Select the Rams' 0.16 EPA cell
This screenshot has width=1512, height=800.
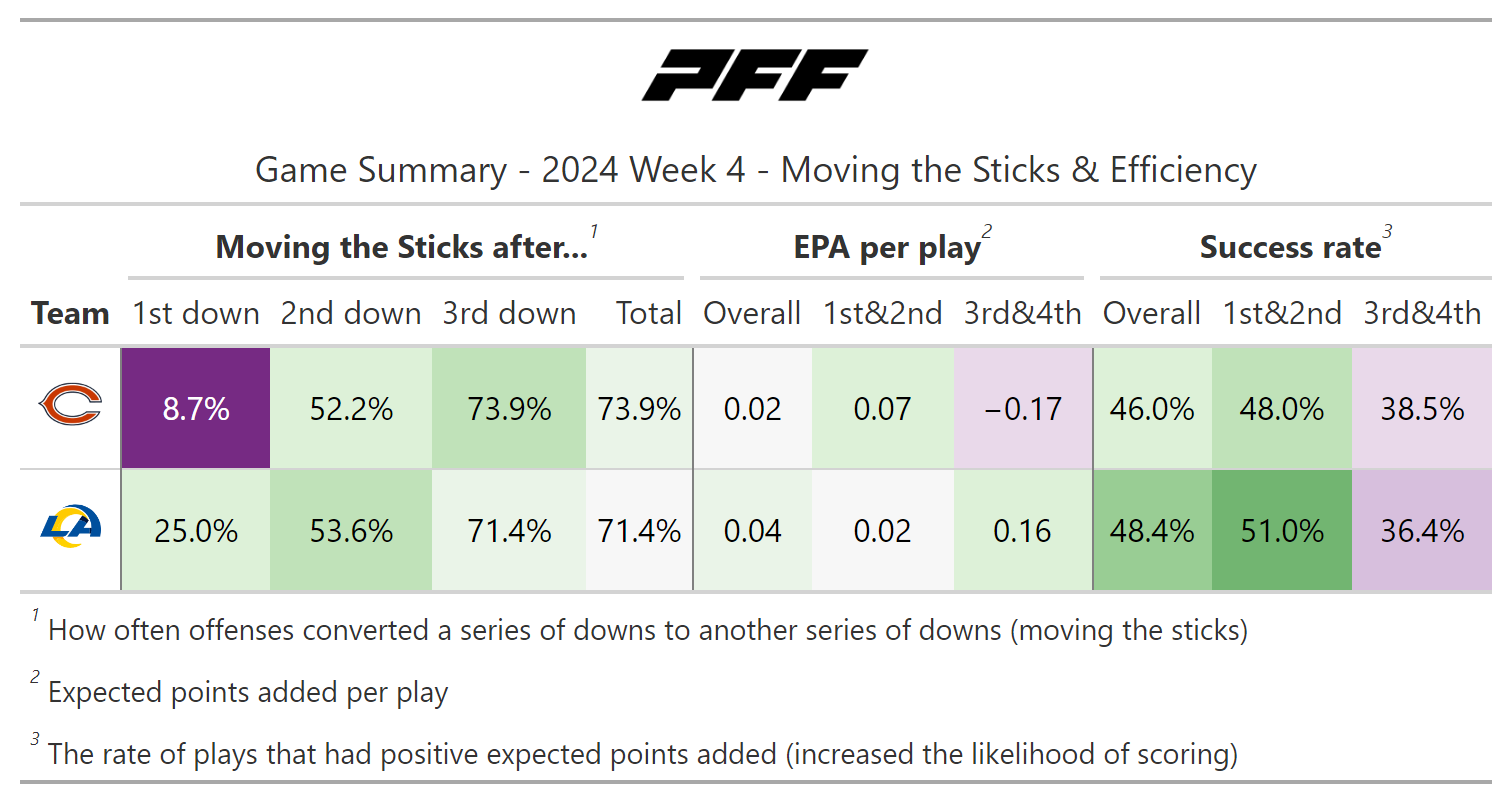(x=1022, y=529)
